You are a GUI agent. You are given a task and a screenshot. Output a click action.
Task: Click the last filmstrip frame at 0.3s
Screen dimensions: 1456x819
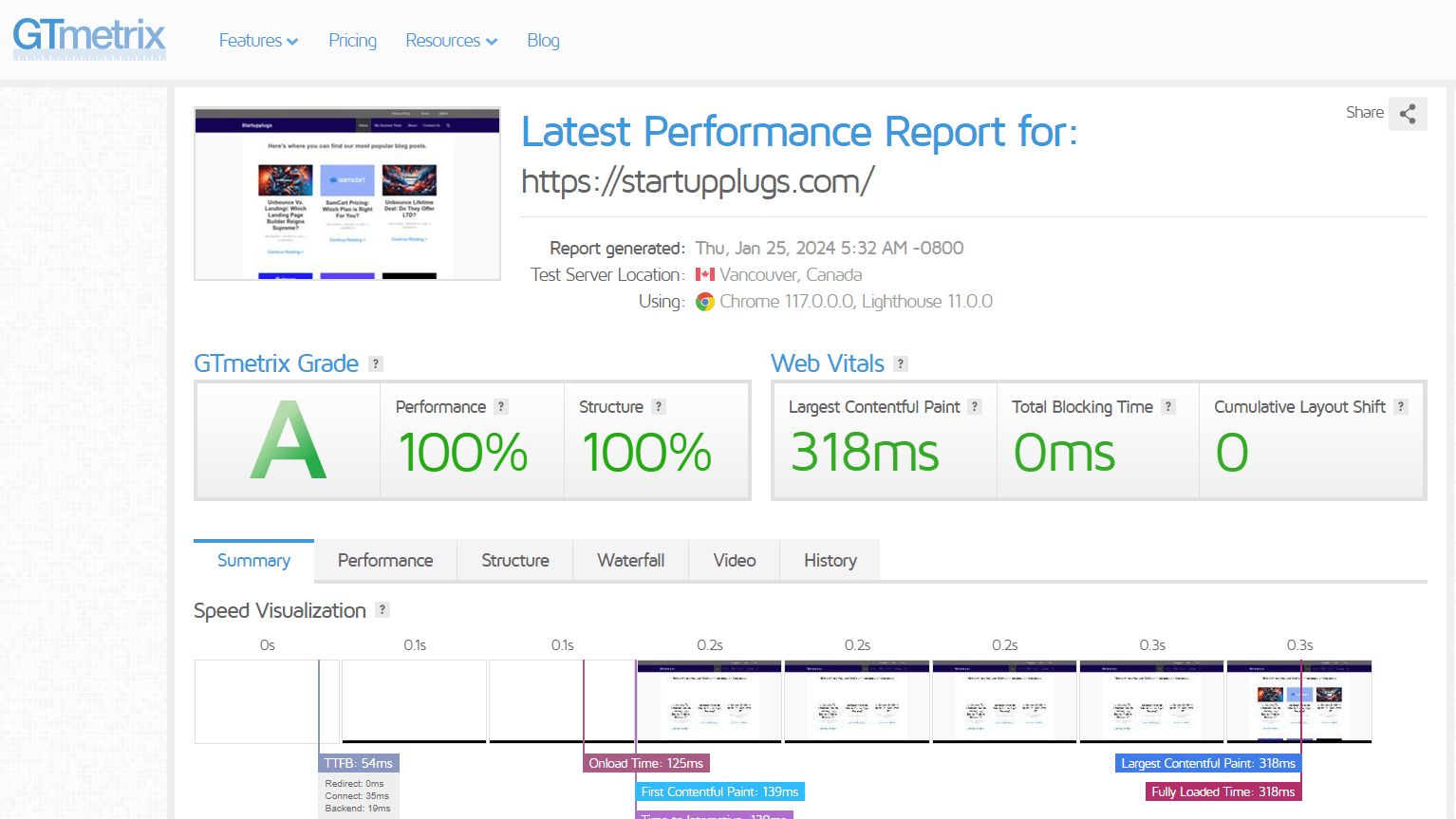[x=1299, y=701]
